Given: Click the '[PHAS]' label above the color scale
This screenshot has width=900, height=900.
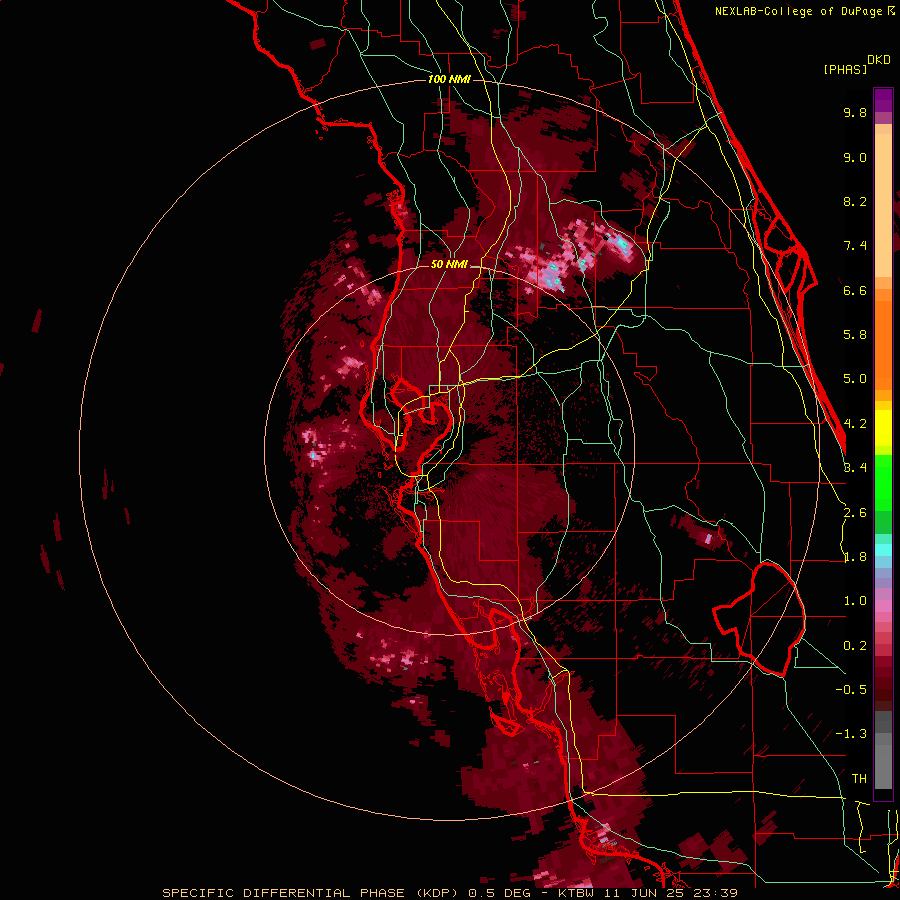Looking at the screenshot, I should pos(845,69).
